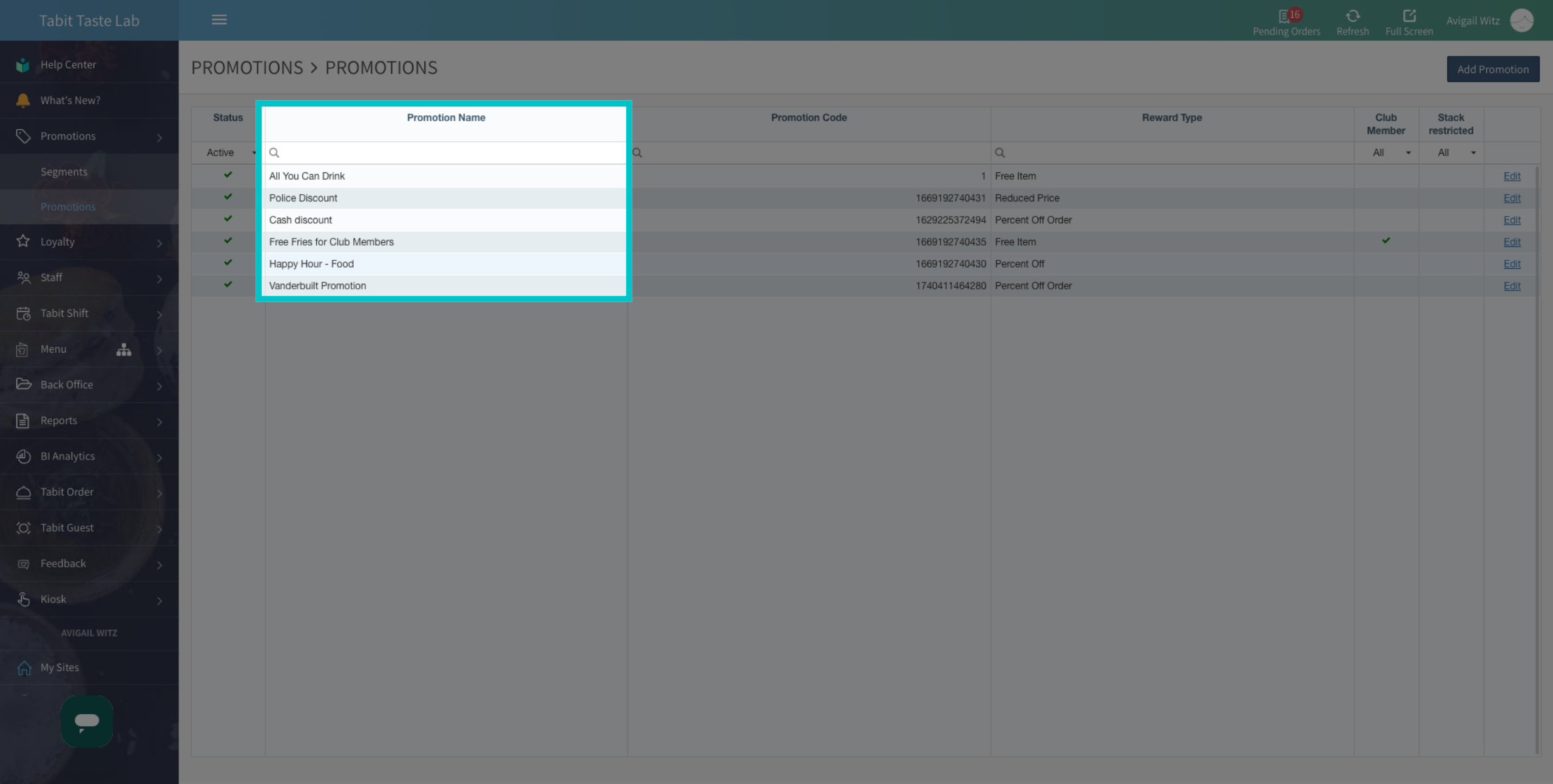This screenshot has width=1553, height=784.
Task: Edit the Vanderbuilt Promotion row
Action: click(x=1511, y=285)
